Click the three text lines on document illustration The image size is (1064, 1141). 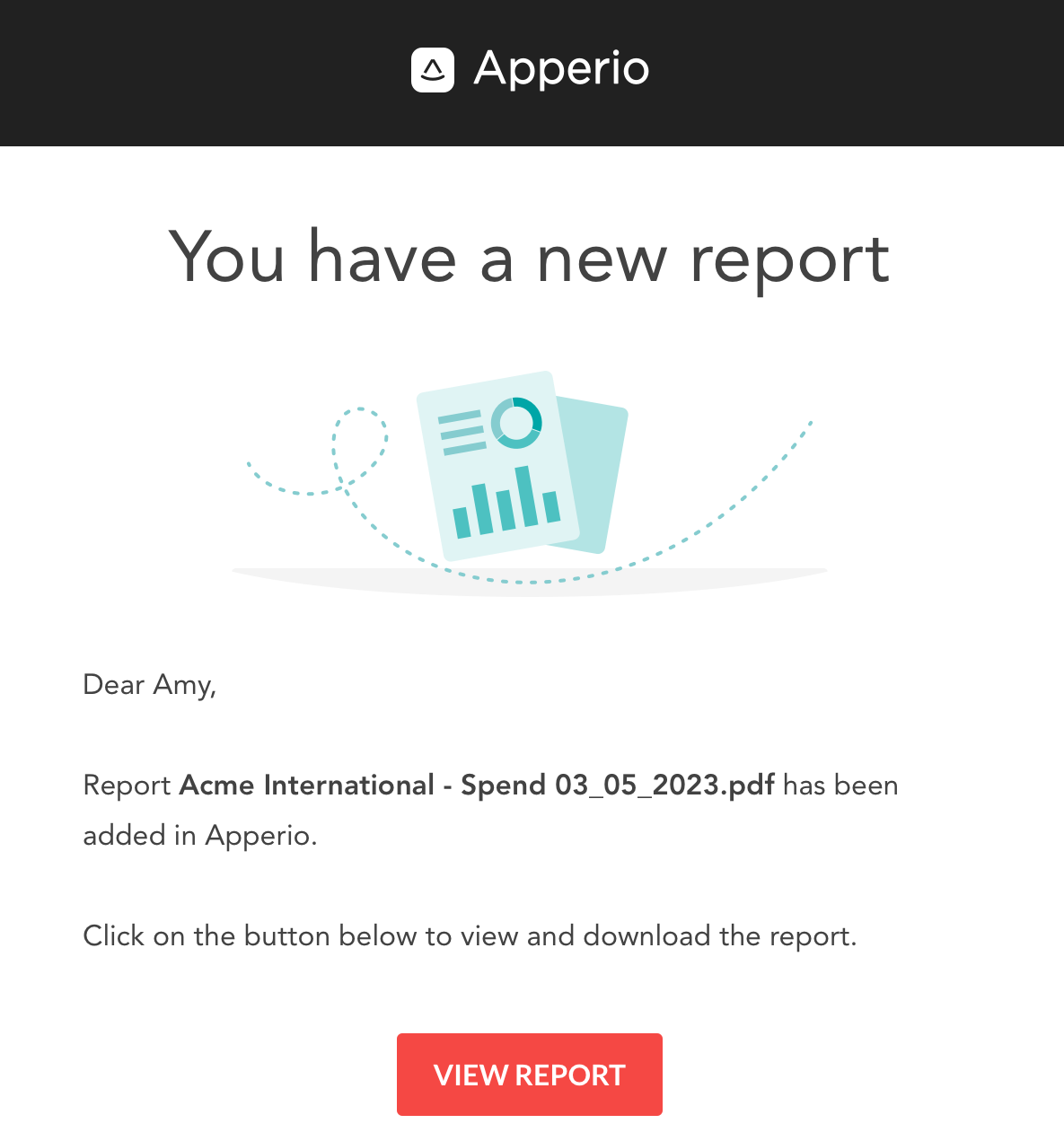(462, 433)
